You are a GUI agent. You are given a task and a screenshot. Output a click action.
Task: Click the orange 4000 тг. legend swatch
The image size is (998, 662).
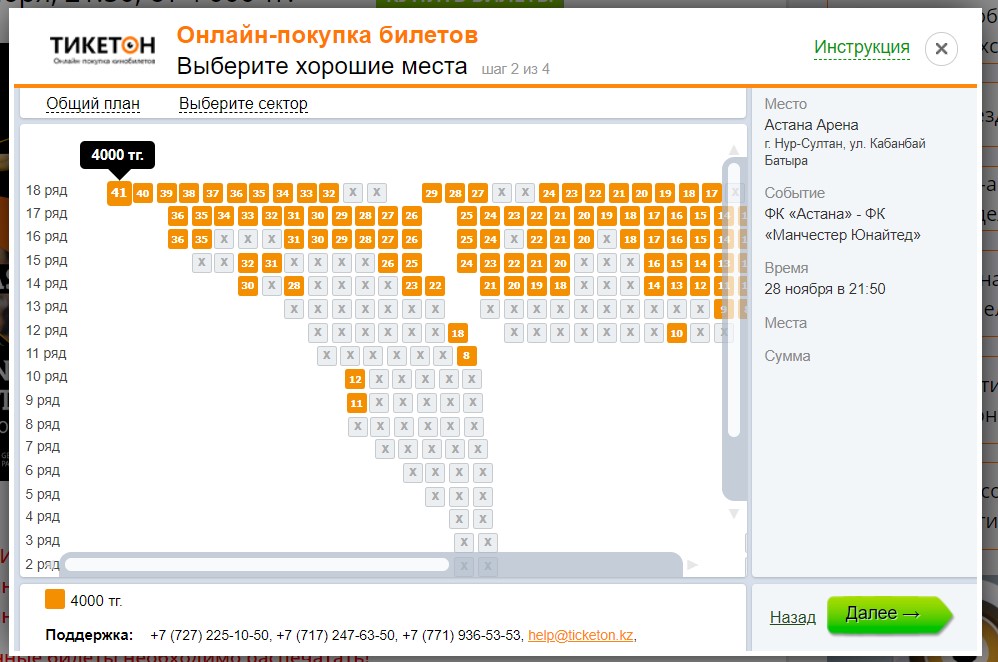click(x=55, y=599)
